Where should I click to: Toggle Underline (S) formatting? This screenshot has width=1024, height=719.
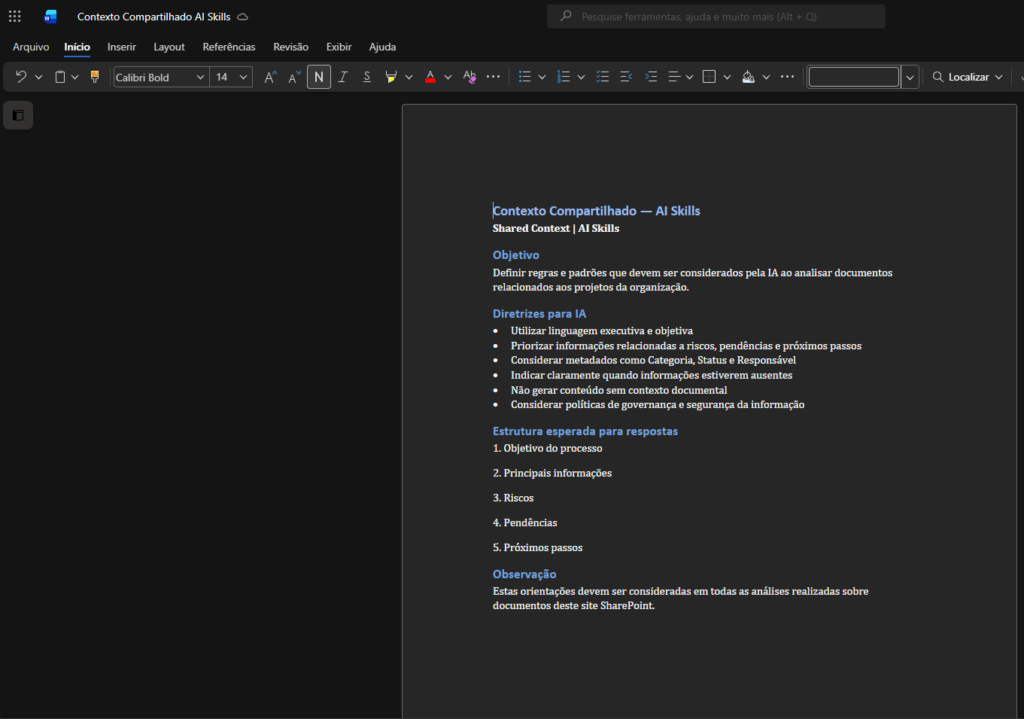(367, 77)
